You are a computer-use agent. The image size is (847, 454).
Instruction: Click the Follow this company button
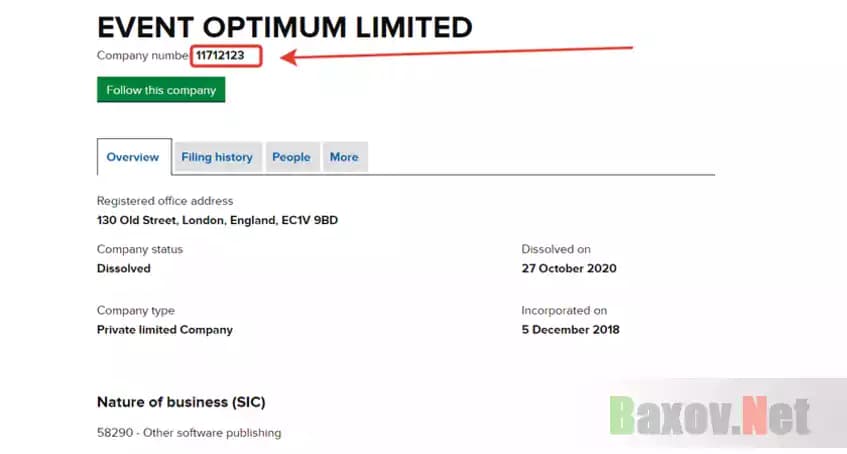click(x=161, y=90)
